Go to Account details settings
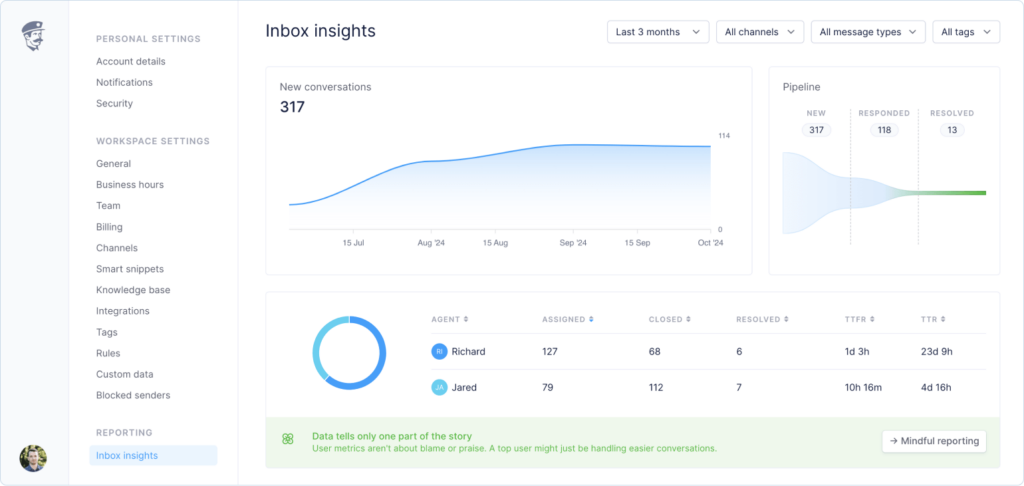 (131, 61)
